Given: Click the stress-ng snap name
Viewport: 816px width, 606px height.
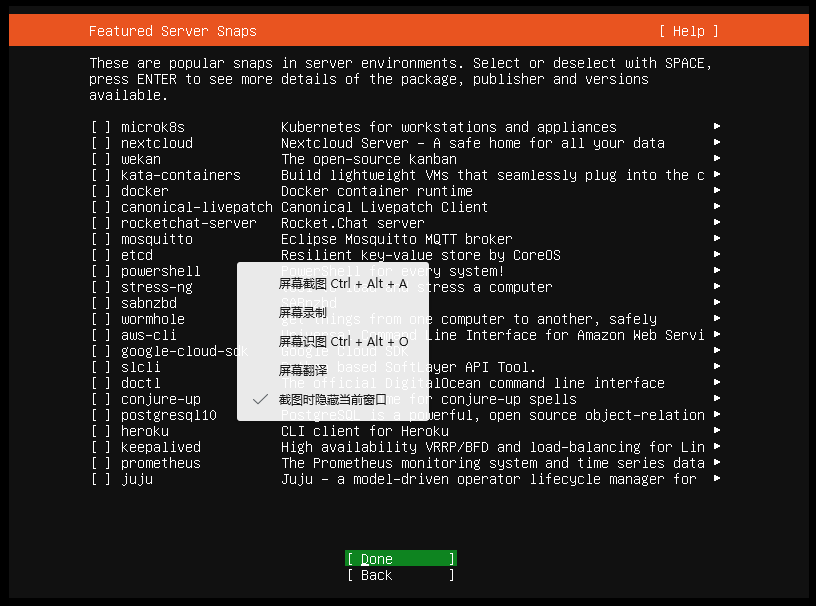Looking at the screenshot, I should coord(157,287).
